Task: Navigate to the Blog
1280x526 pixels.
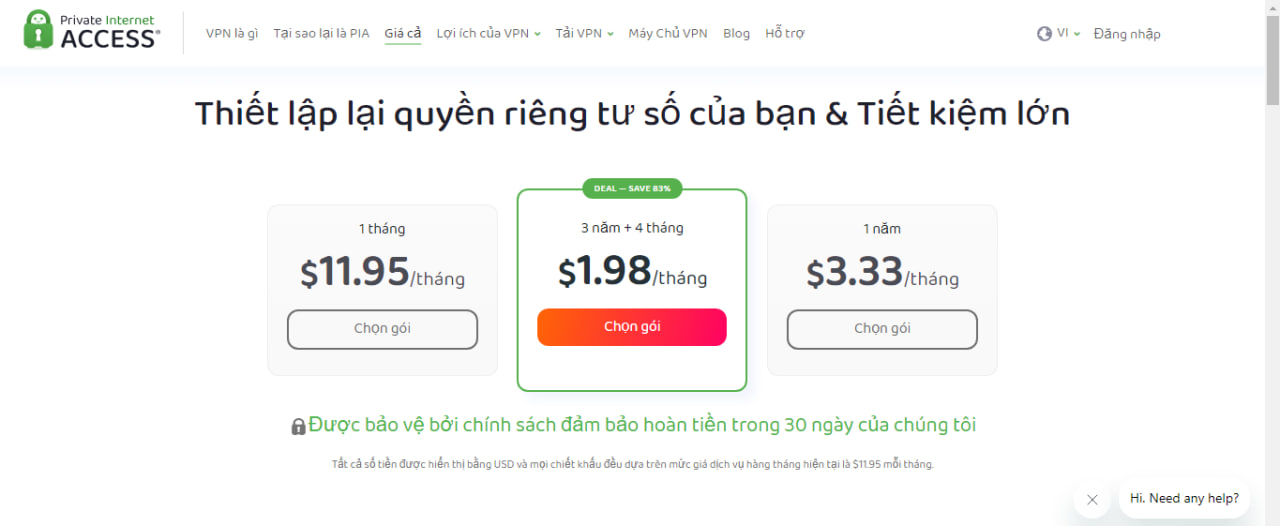Action: pos(736,33)
